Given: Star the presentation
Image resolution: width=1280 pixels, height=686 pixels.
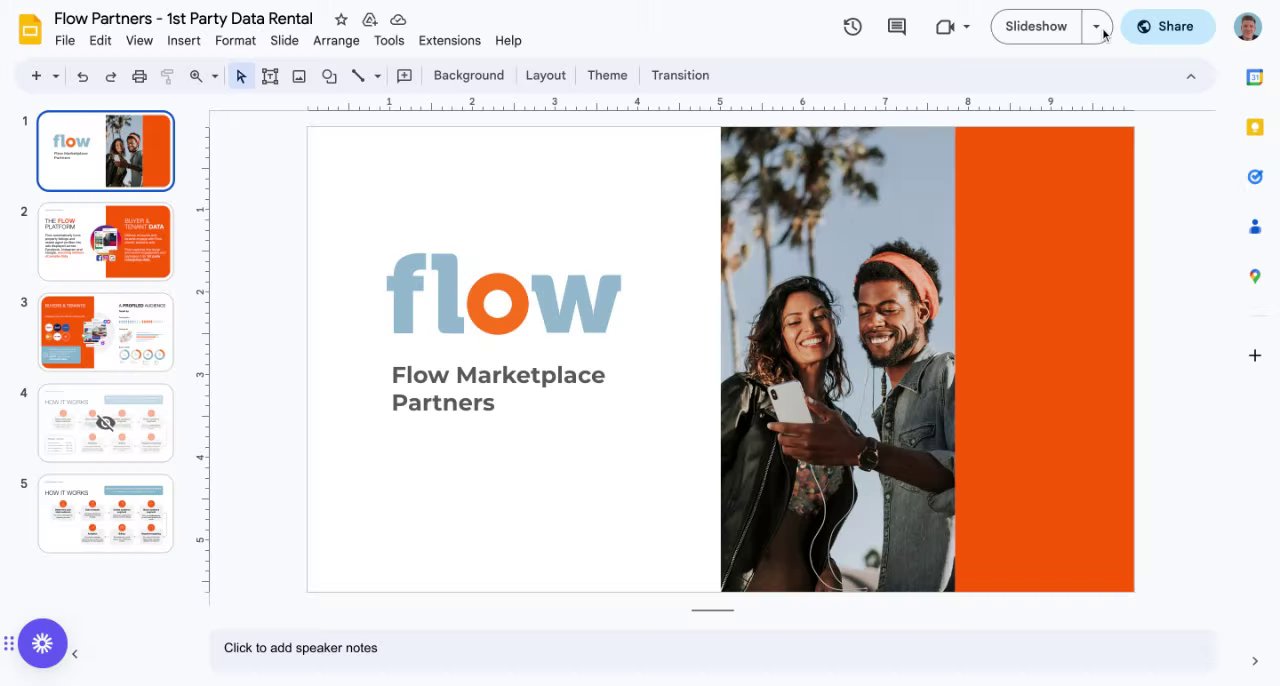Looking at the screenshot, I should tap(341, 19).
